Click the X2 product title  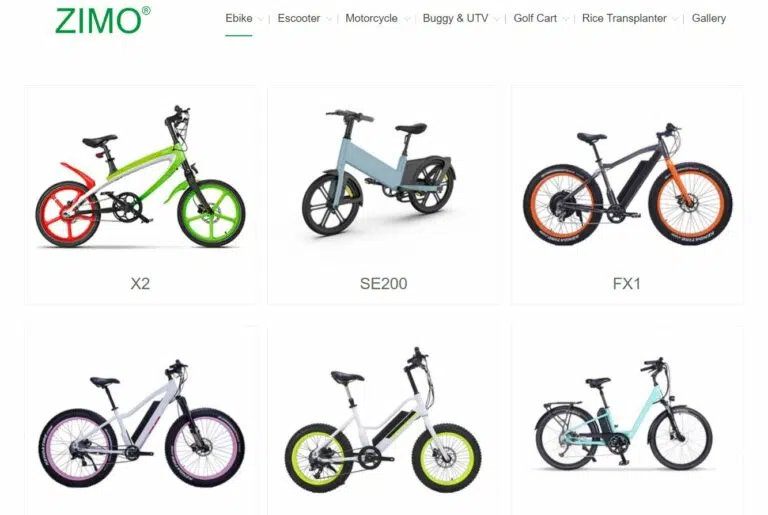click(x=140, y=284)
